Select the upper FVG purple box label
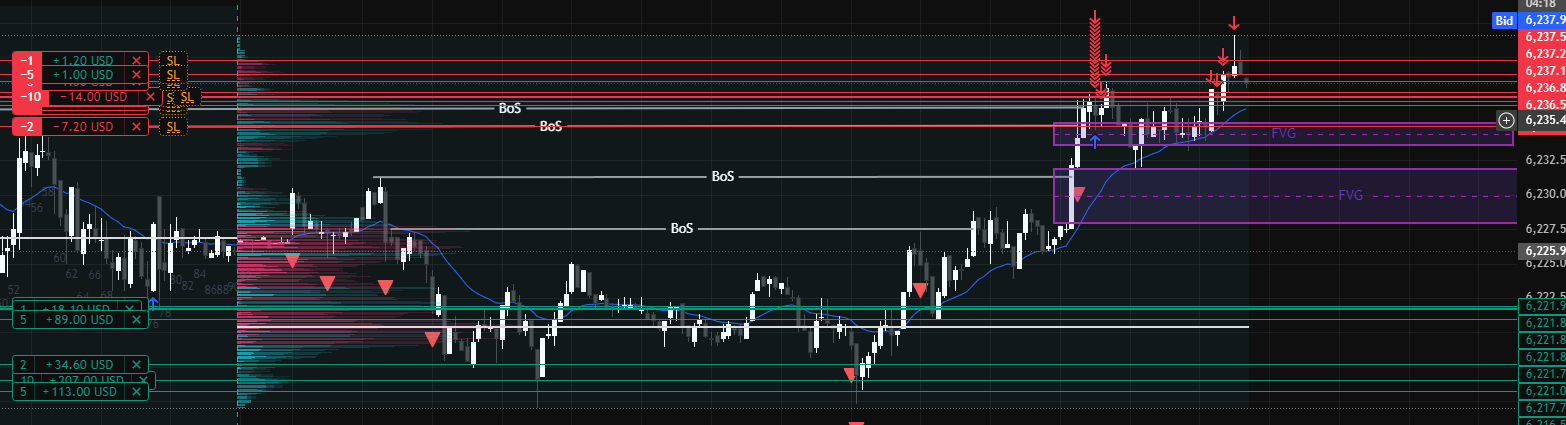The image size is (1566, 425). point(1284,133)
